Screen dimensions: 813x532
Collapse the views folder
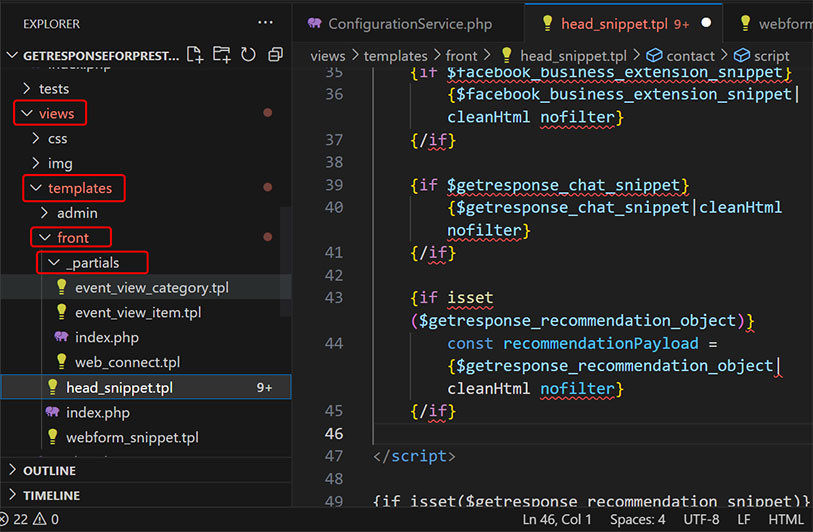coord(27,113)
